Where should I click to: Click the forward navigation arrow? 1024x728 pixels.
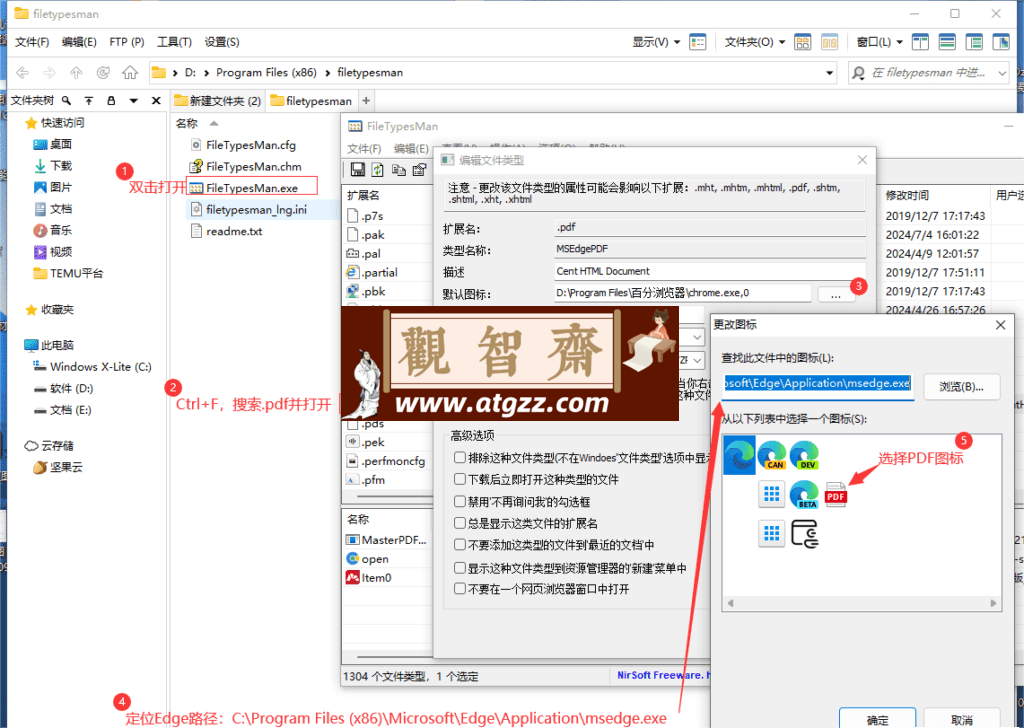(x=49, y=72)
